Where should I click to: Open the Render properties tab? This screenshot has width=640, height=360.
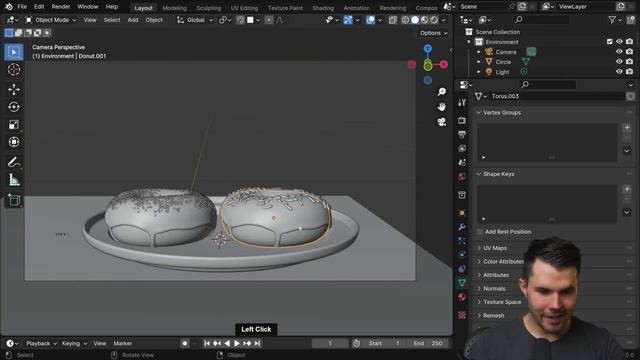coord(462,120)
